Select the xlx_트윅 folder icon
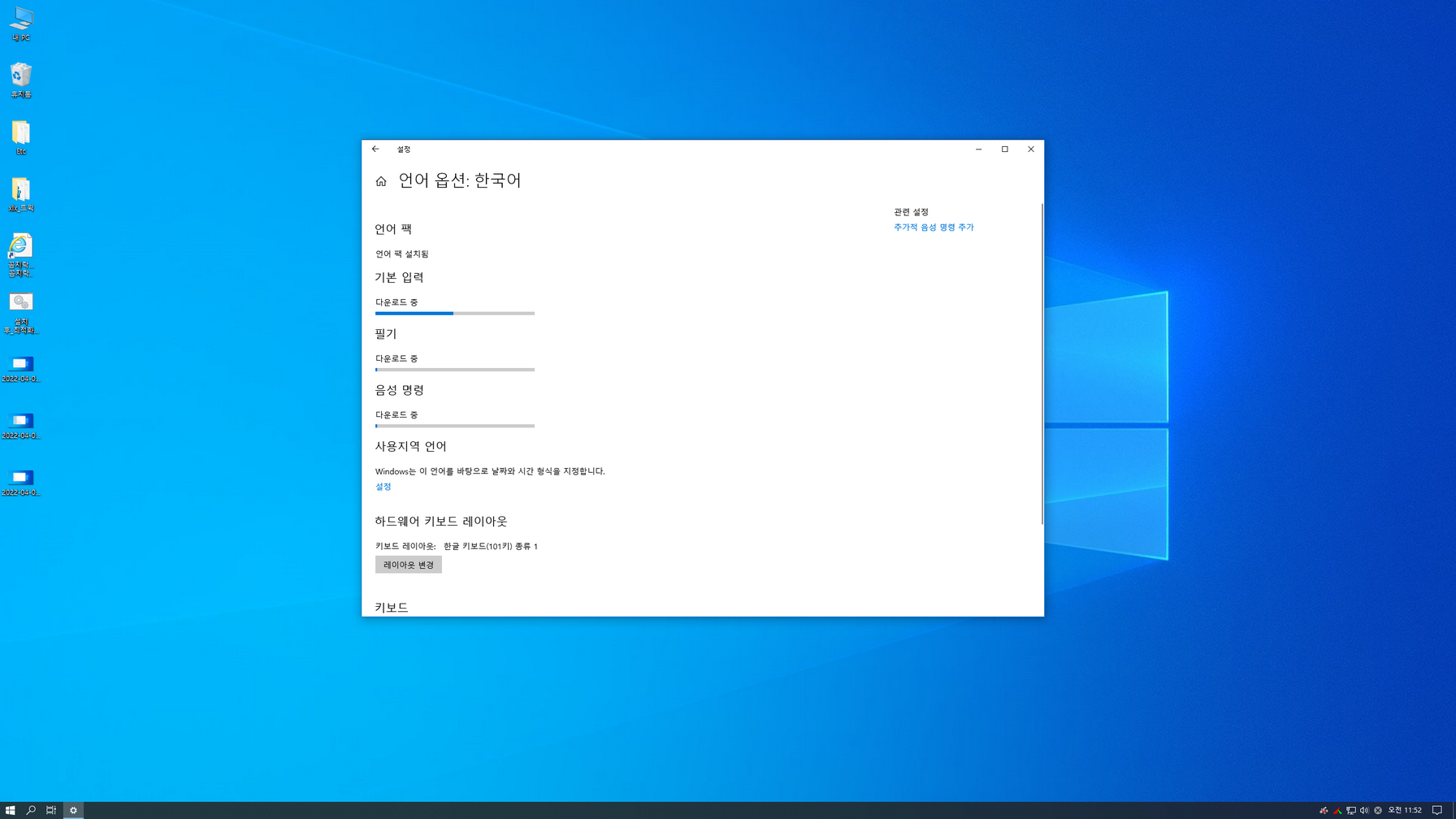The image size is (1456, 819). click(x=21, y=194)
